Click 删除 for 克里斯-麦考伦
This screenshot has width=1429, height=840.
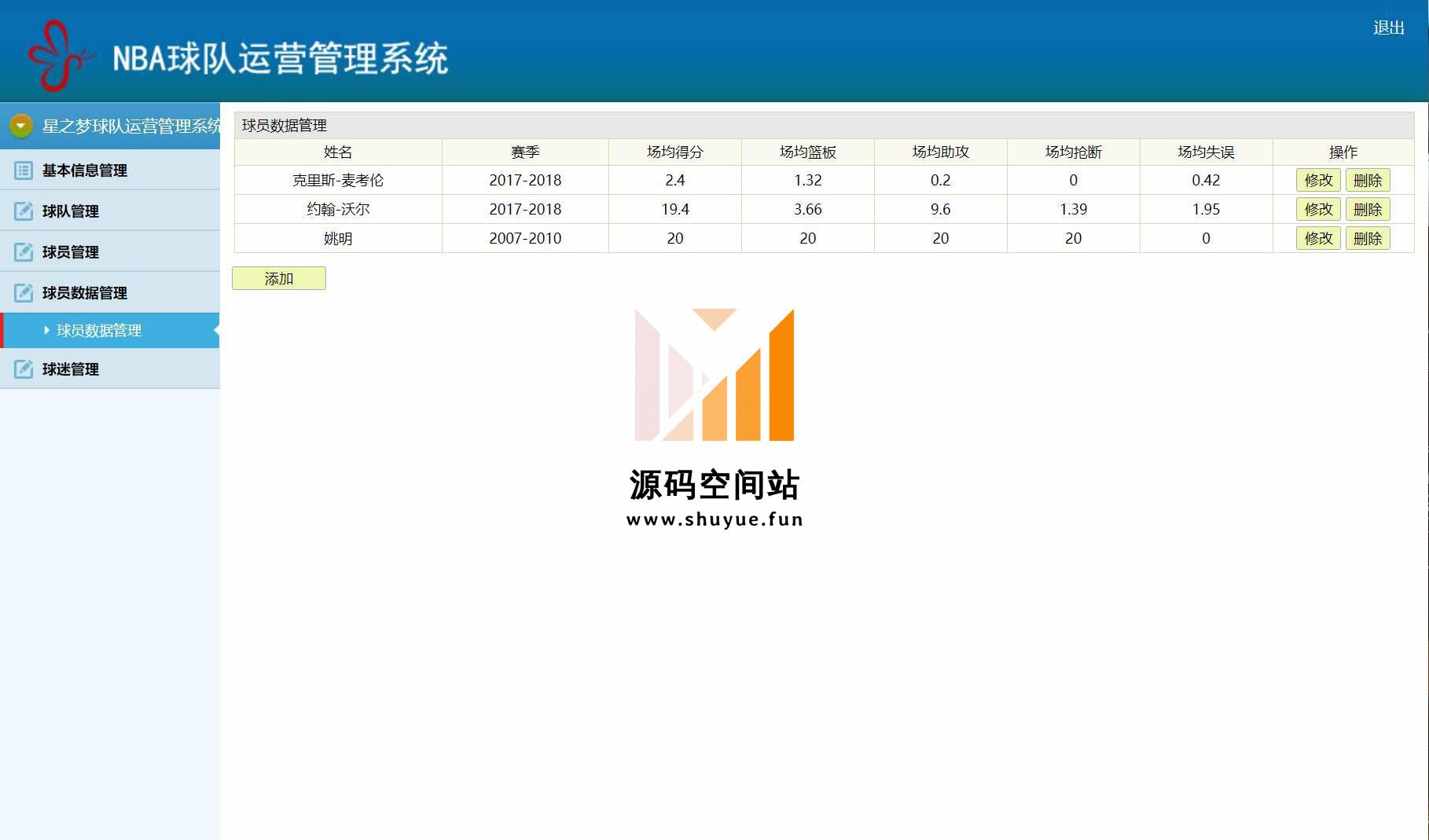coord(1368,181)
